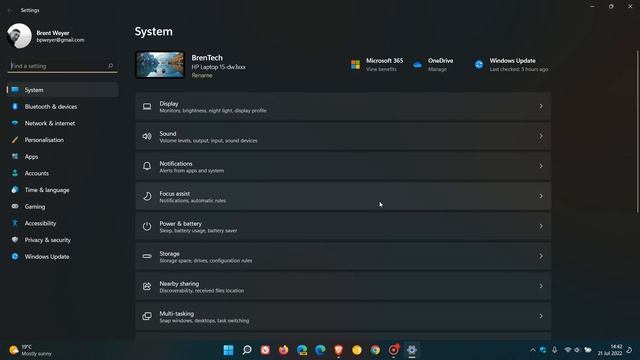This screenshot has height=360, width=640.
Task: Open the weather widget showing Mostly sunny
Action: (31, 350)
